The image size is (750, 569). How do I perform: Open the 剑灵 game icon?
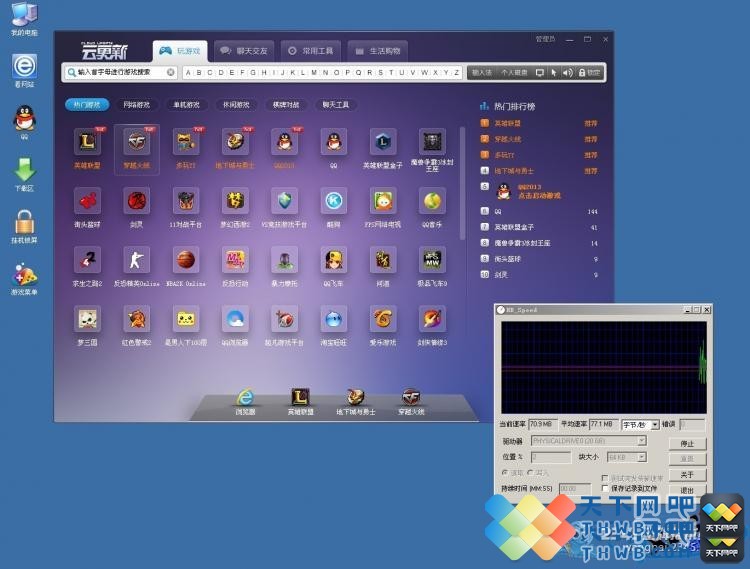pyautogui.click(x=136, y=201)
